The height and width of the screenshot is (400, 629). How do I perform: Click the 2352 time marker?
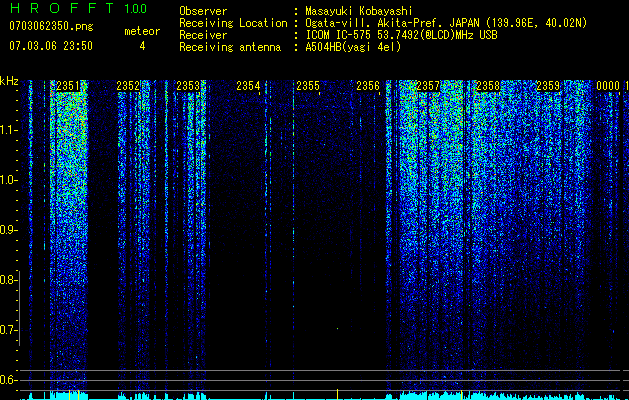point(128,86)
